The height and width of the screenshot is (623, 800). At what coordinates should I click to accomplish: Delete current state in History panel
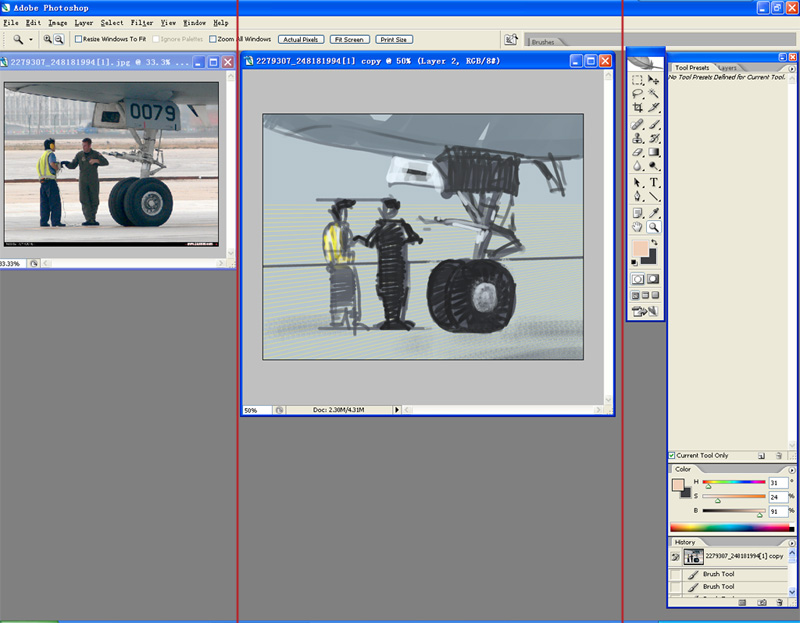point(779,603)
